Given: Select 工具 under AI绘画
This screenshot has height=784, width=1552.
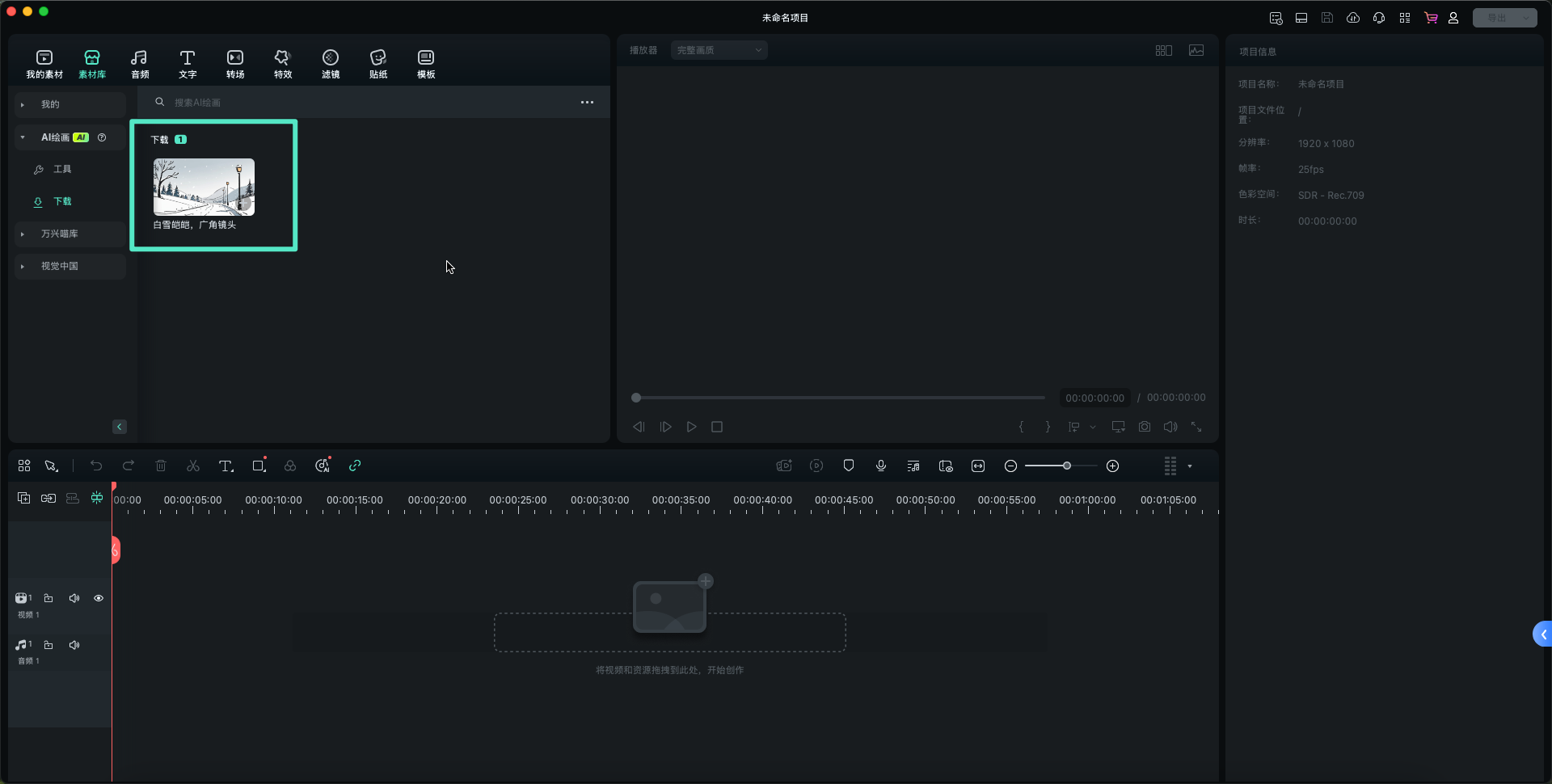Looking at the screenshot, I should point(62,170).
